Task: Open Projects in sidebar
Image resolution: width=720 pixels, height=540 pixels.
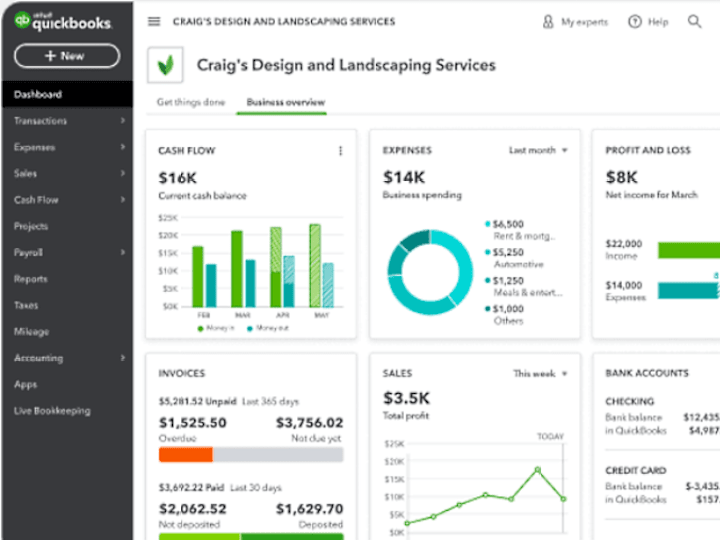Action: pyautogui.click(x=31, y=226)
